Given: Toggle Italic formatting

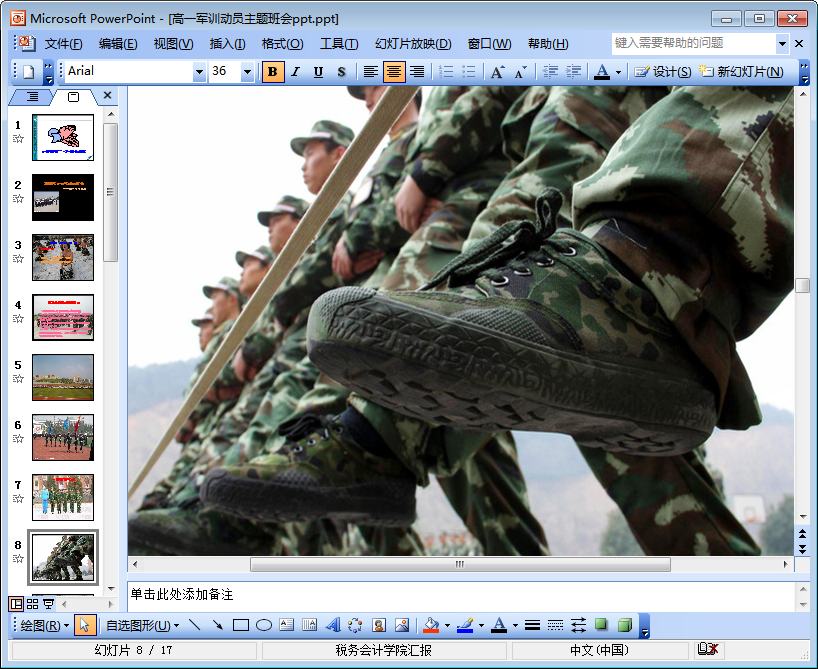Looking at the screenshot, I should point(296,71).
